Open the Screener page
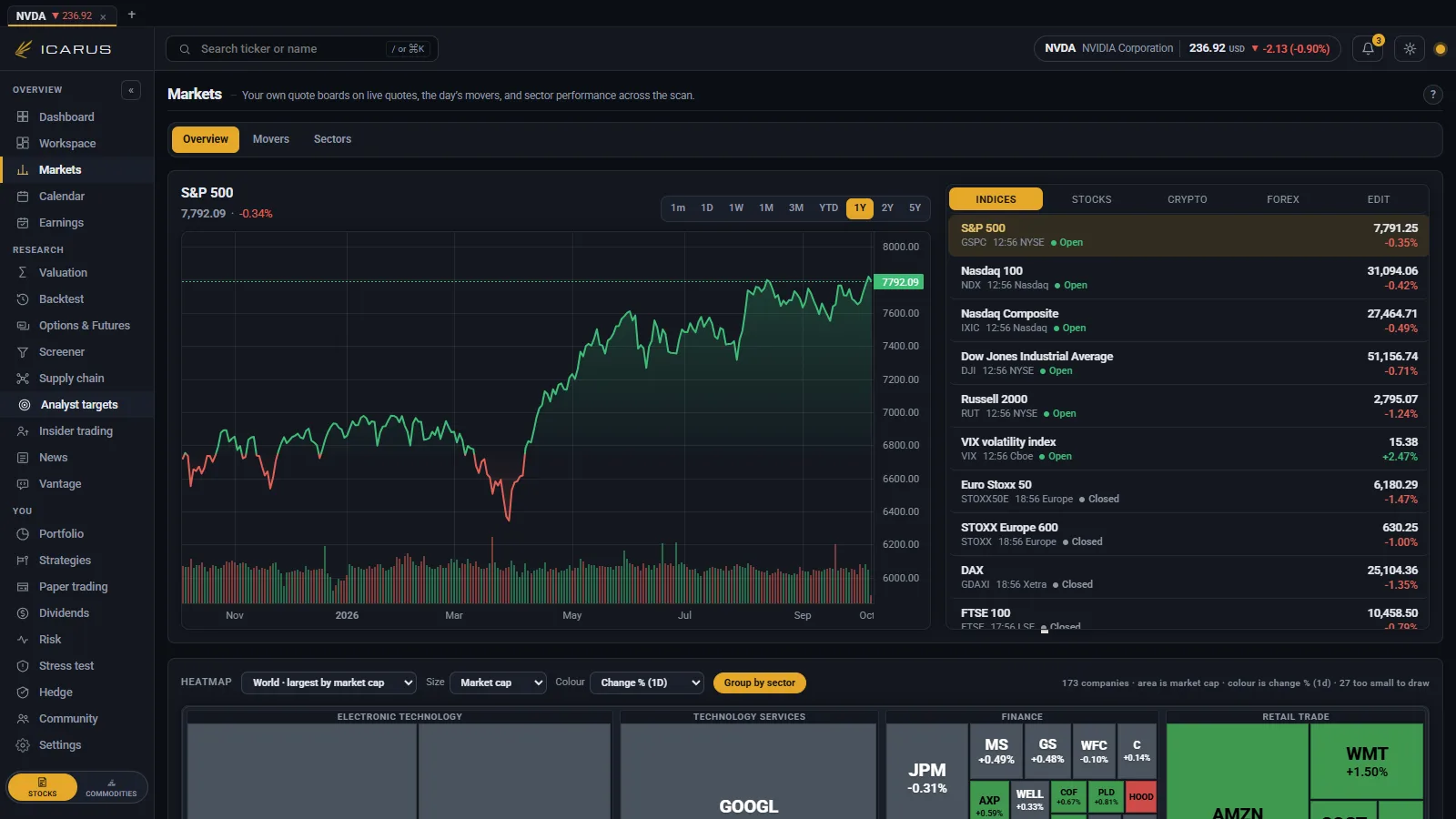1456x819 pixels. pyautogui.click(x=77, y=352)
